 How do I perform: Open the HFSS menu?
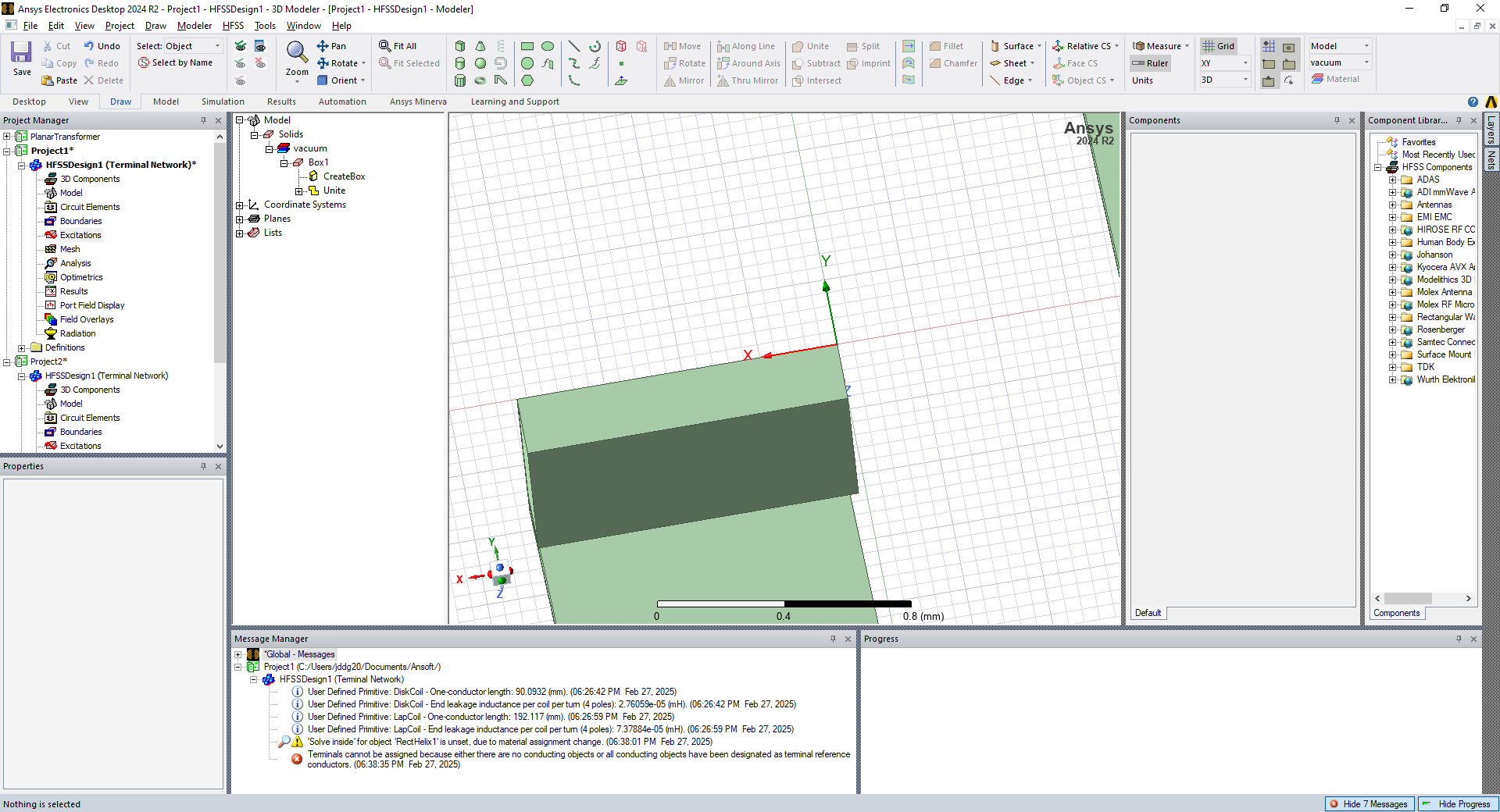pos(233,26)
